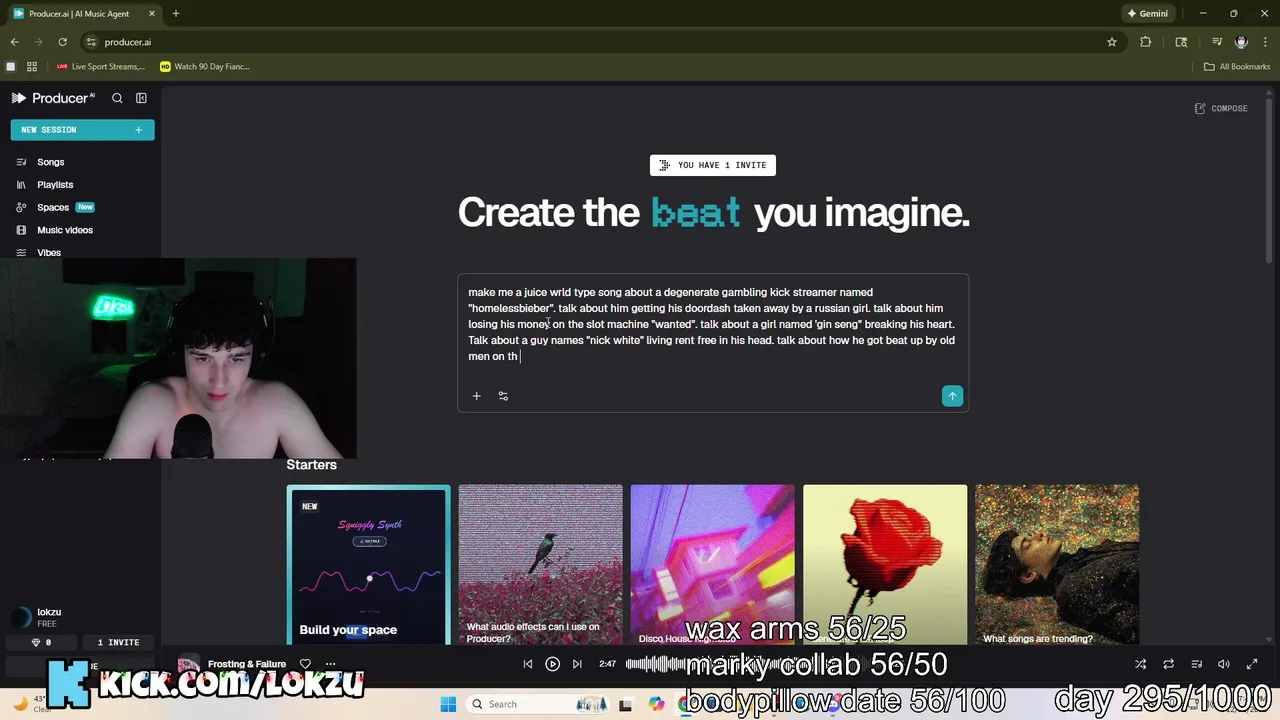
Task: Open Gemini in Chrome
Action: pyautogui.click(x=1147, y=14)
